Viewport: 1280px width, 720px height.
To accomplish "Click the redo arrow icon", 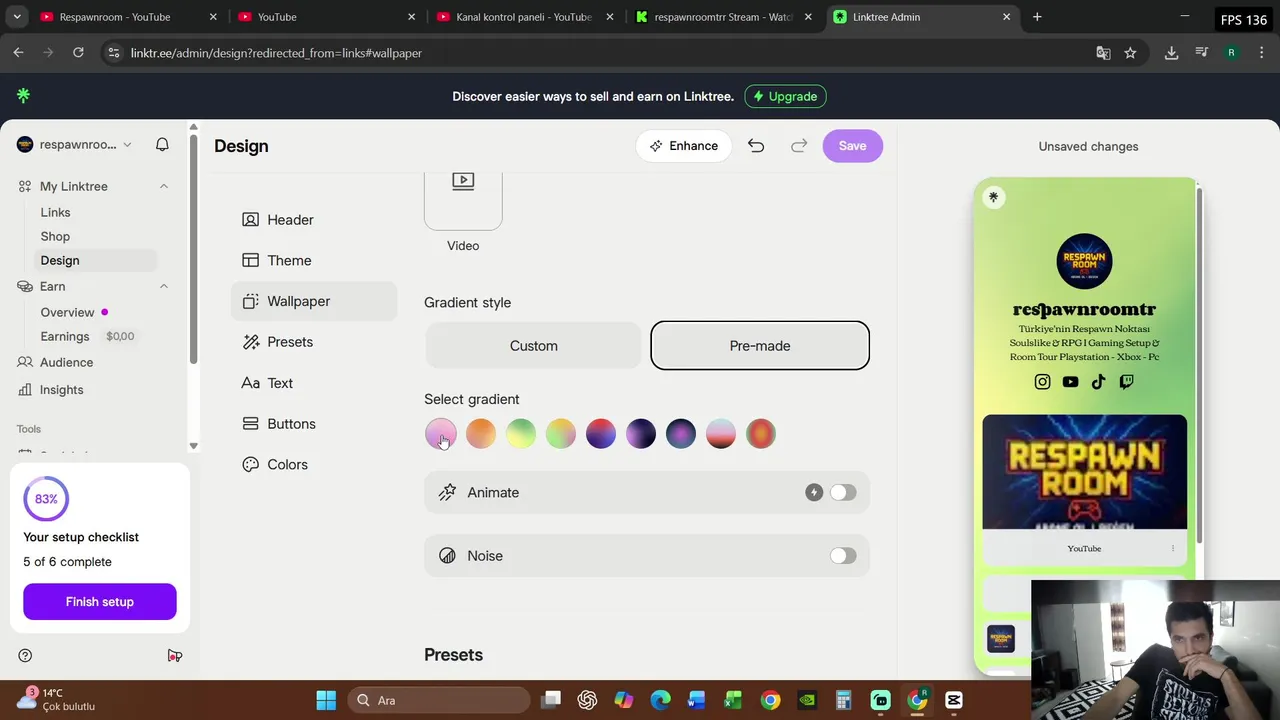I will coord(799,146).
